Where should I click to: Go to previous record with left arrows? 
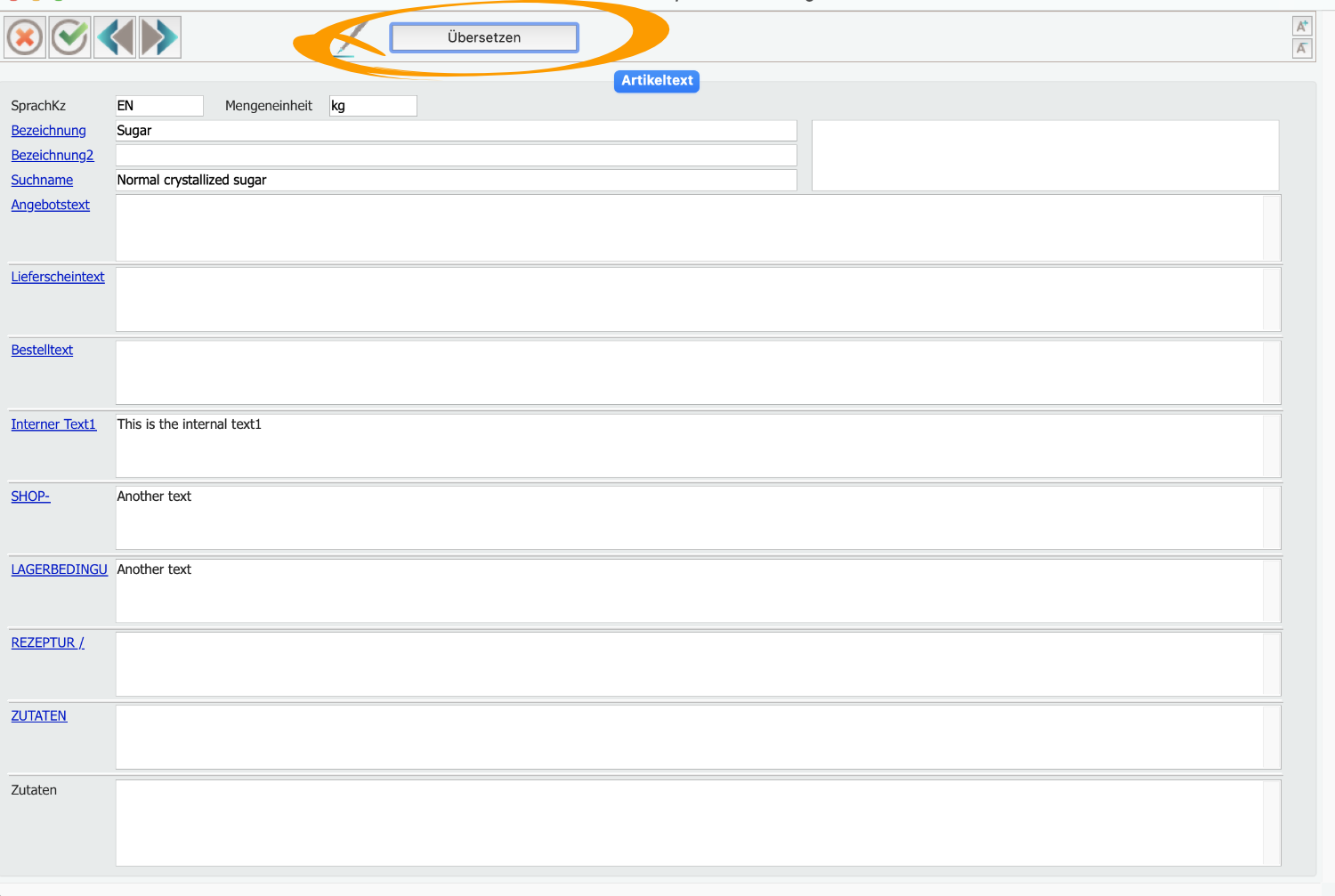115,37
